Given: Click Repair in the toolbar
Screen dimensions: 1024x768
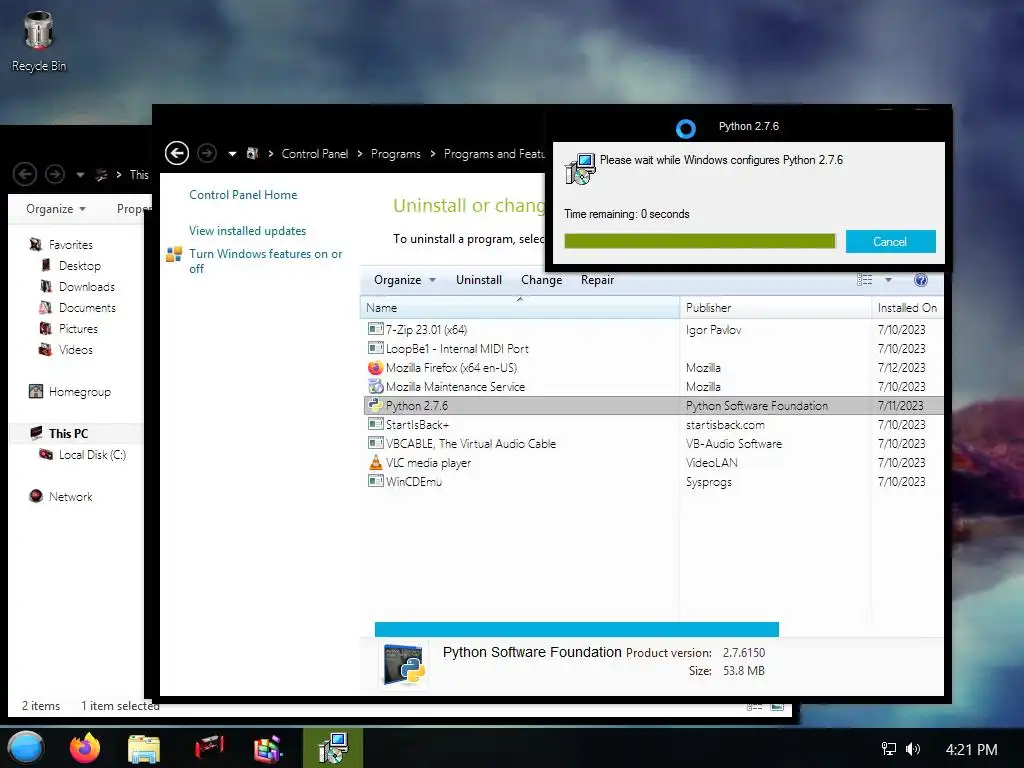Looking at the screenshot, I should [598, 280].
